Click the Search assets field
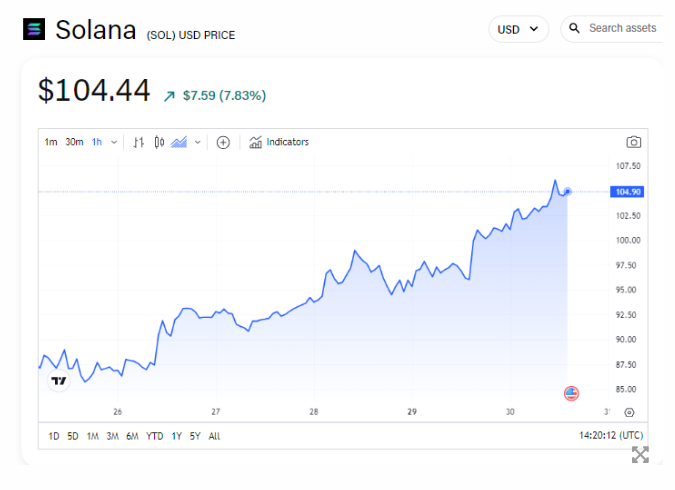 (x=620, y=28)
